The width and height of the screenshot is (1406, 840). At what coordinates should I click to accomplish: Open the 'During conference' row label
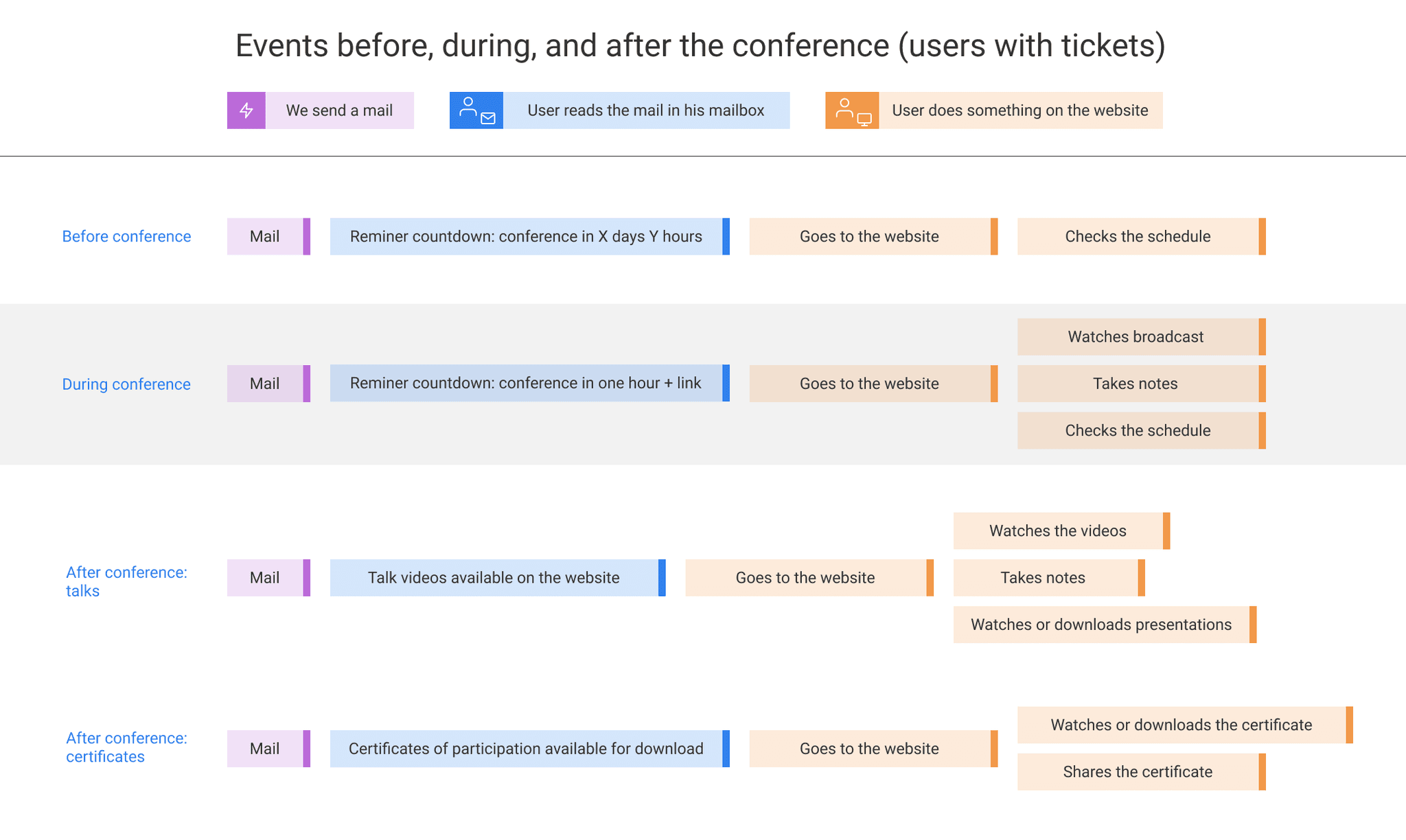tap(126, 384)
